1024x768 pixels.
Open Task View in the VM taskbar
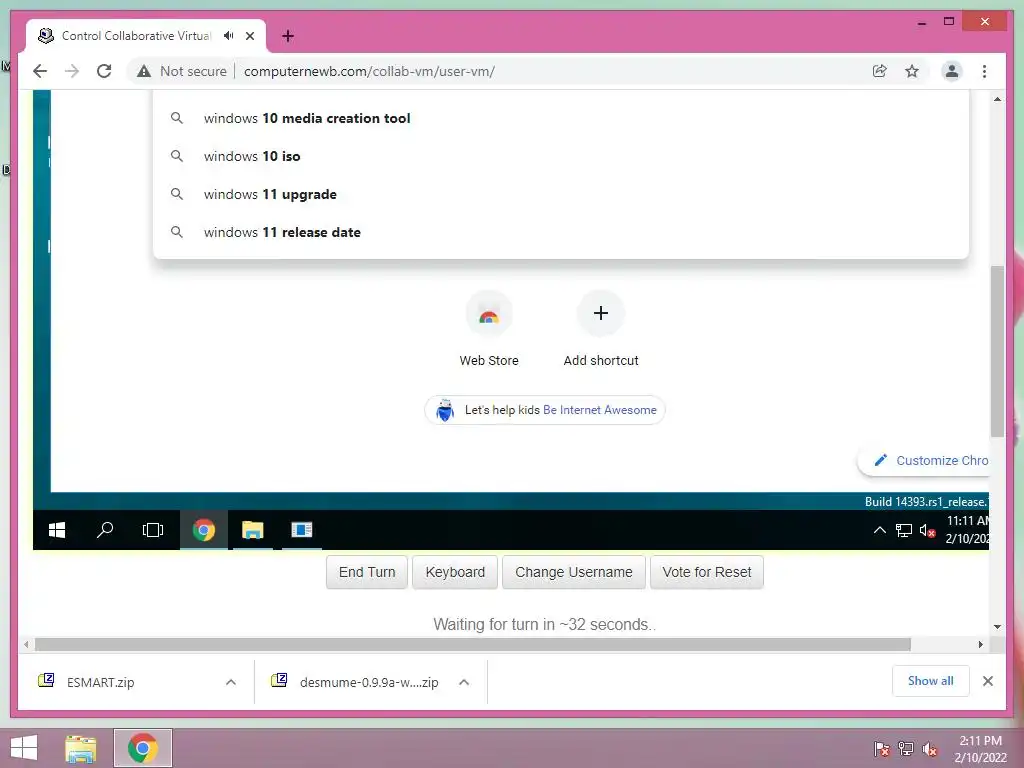tap(153, 530)
